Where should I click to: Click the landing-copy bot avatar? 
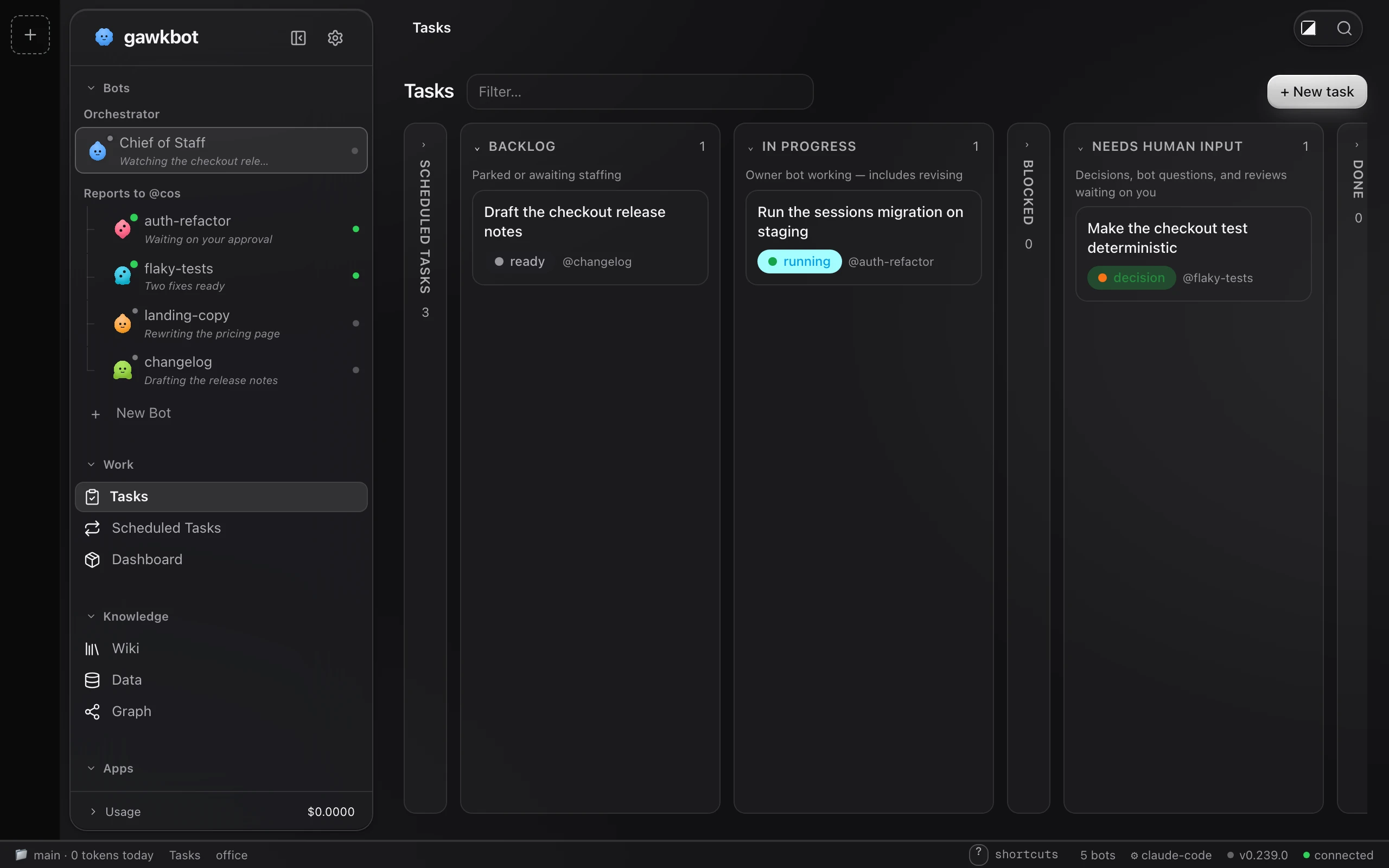[x=122, y=323]
